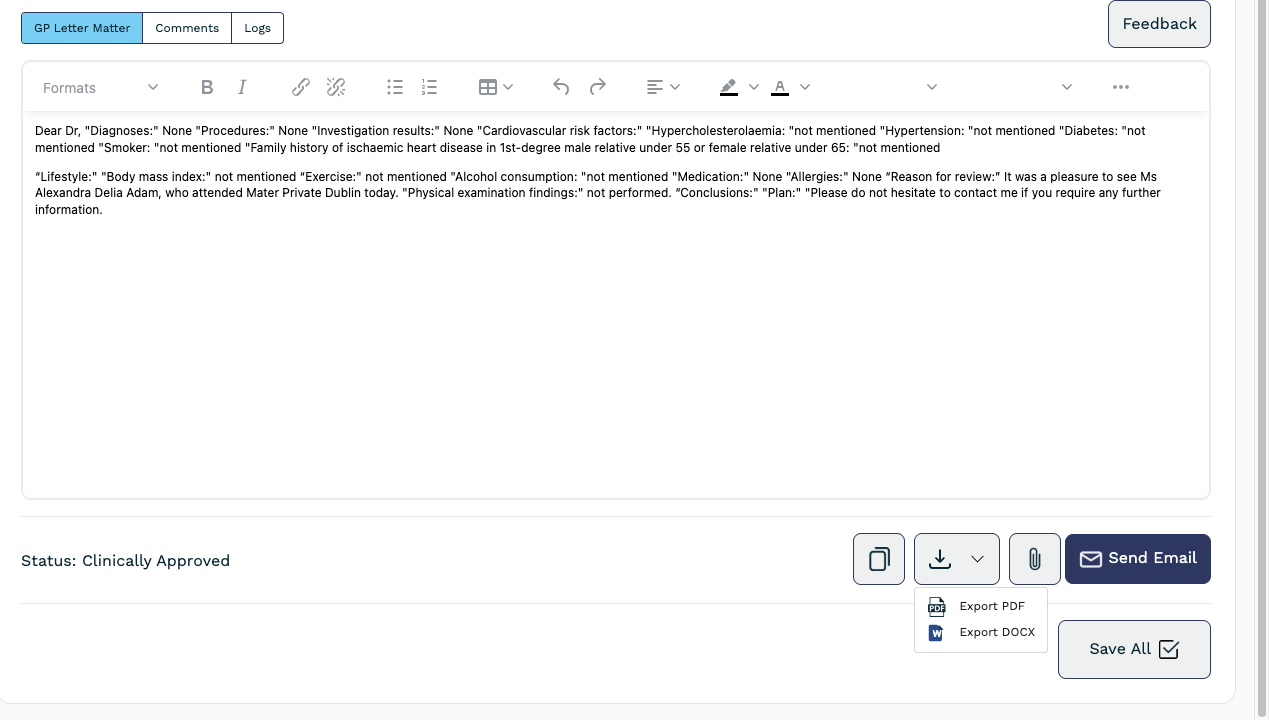Click the insert link icon

coord(300,88)
